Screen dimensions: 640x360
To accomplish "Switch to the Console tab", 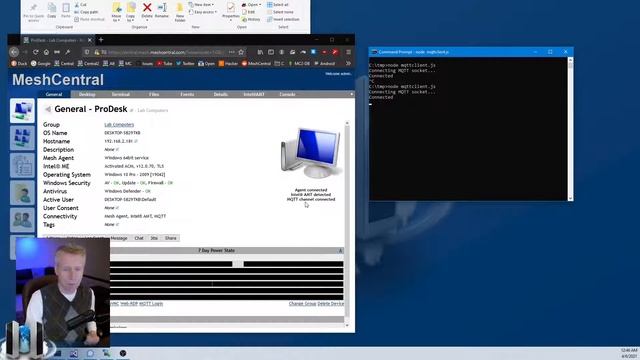I will pos(287,94).
